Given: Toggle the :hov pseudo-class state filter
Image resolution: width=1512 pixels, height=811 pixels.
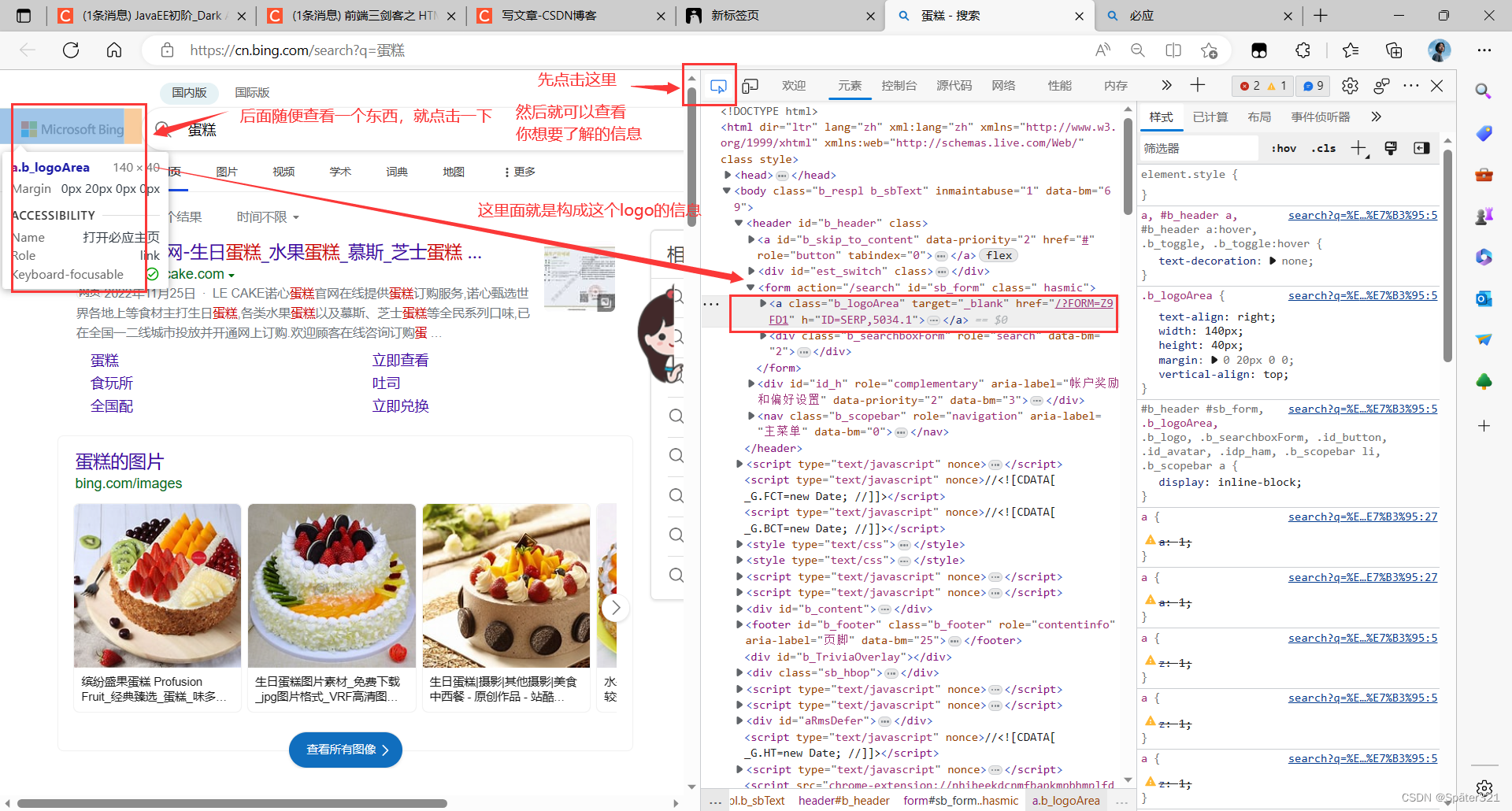Looking at the screenshot, I should coord(1283,148).
